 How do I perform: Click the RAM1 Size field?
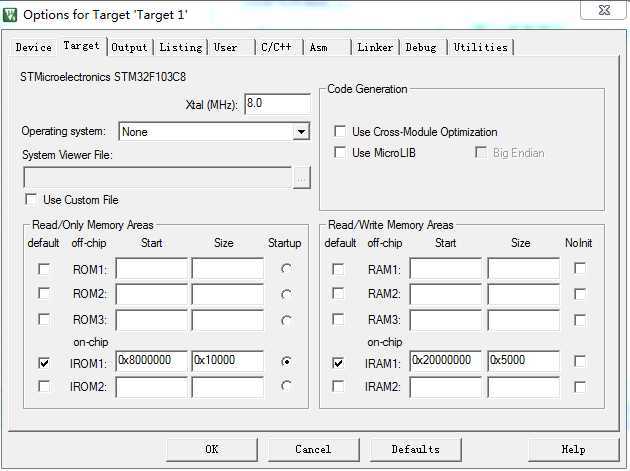[x=524, y=268]
